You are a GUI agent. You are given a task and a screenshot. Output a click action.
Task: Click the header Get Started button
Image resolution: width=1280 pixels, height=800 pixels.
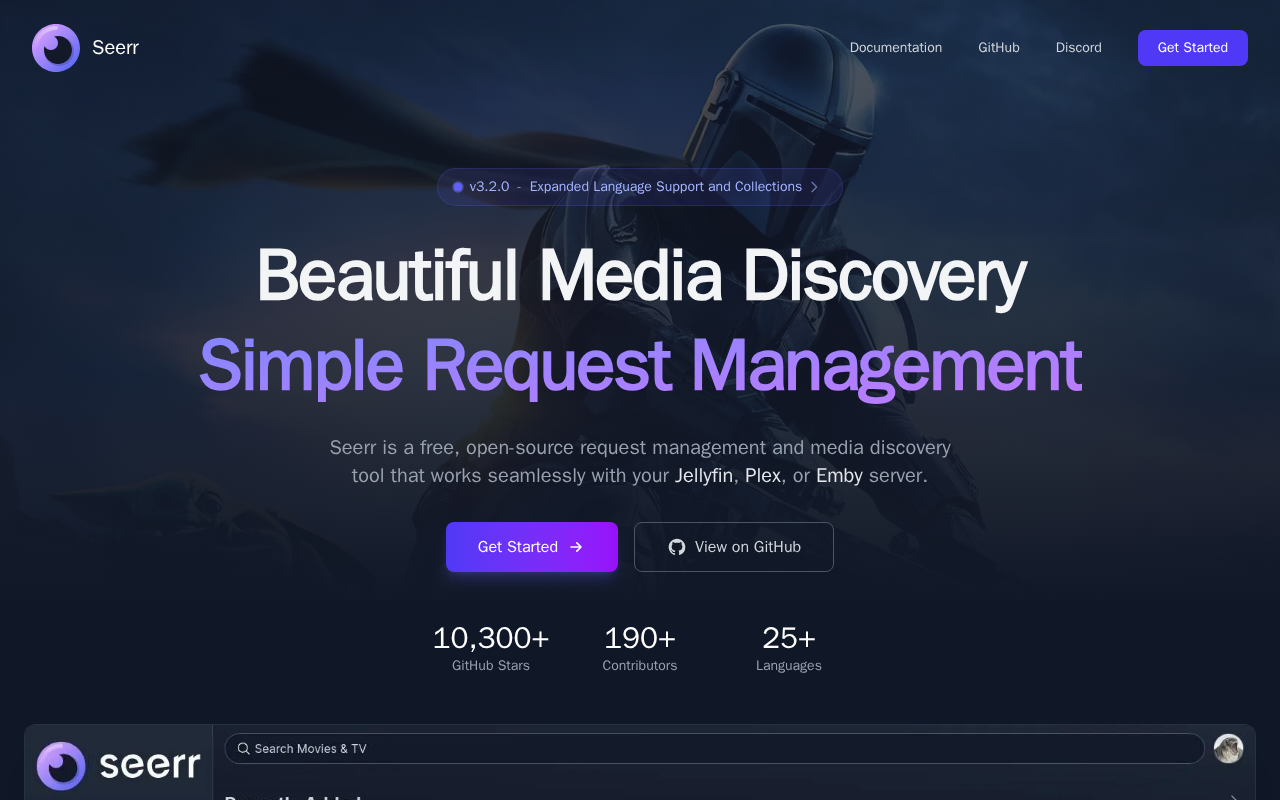click(x=1193, y=48)
